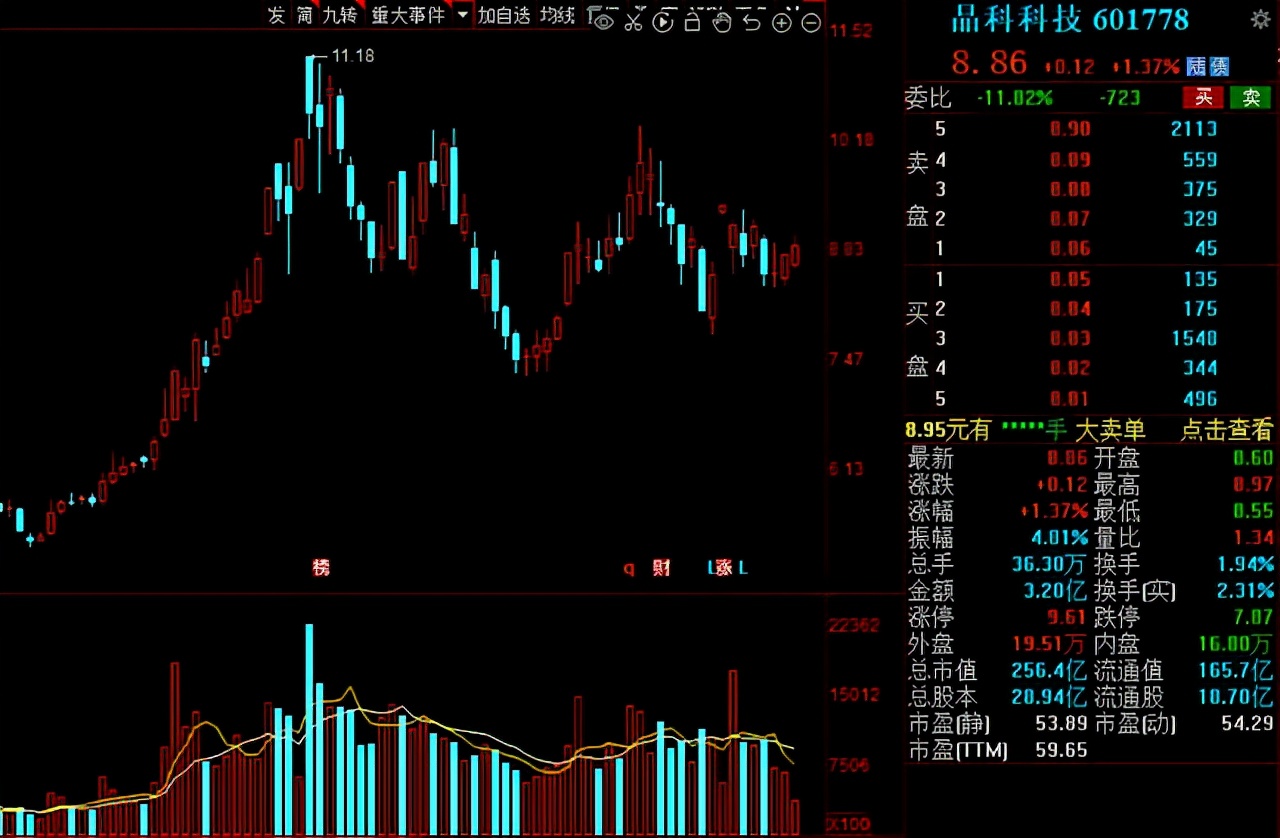Open the settings gear beside stock code
The image size is (1280, 838).
[x=1260, y=19]
